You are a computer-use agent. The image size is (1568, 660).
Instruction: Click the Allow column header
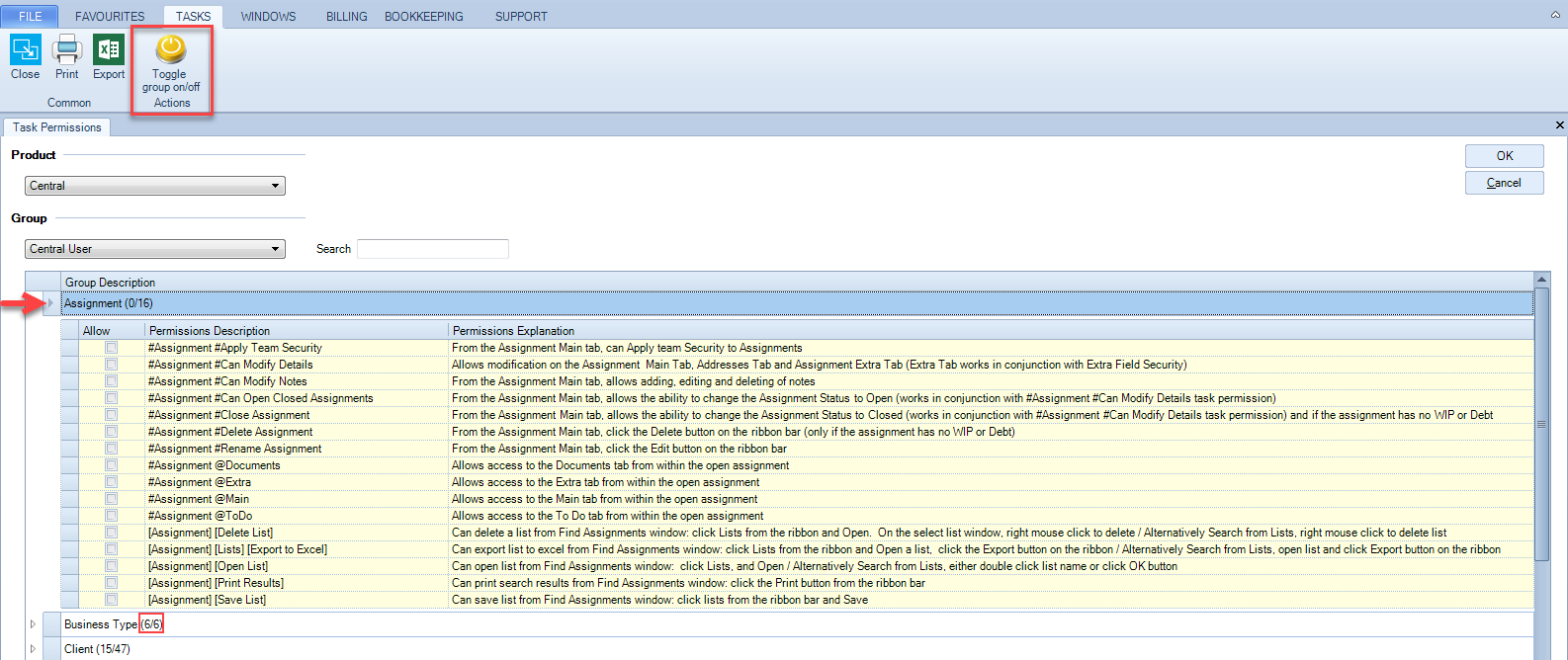point(111,331)
